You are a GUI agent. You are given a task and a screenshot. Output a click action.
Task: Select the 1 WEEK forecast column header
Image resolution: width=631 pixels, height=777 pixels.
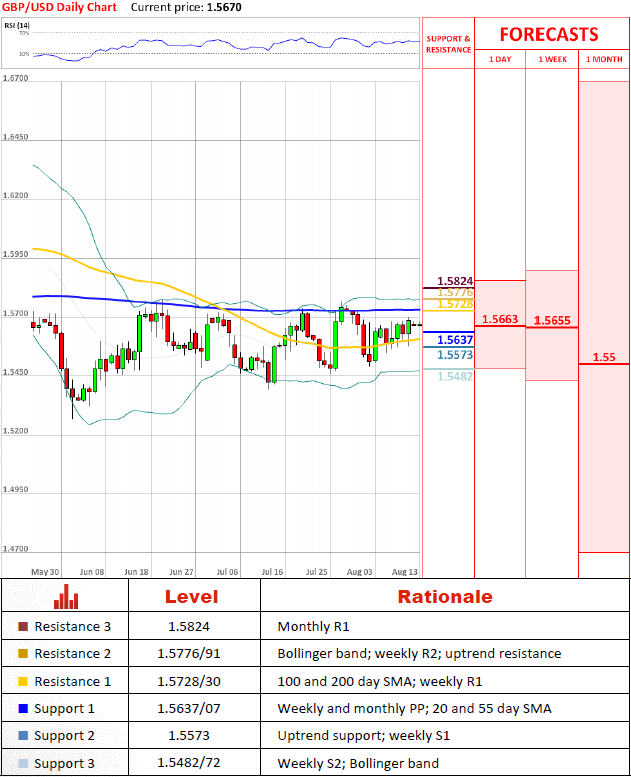pos(552,59)
